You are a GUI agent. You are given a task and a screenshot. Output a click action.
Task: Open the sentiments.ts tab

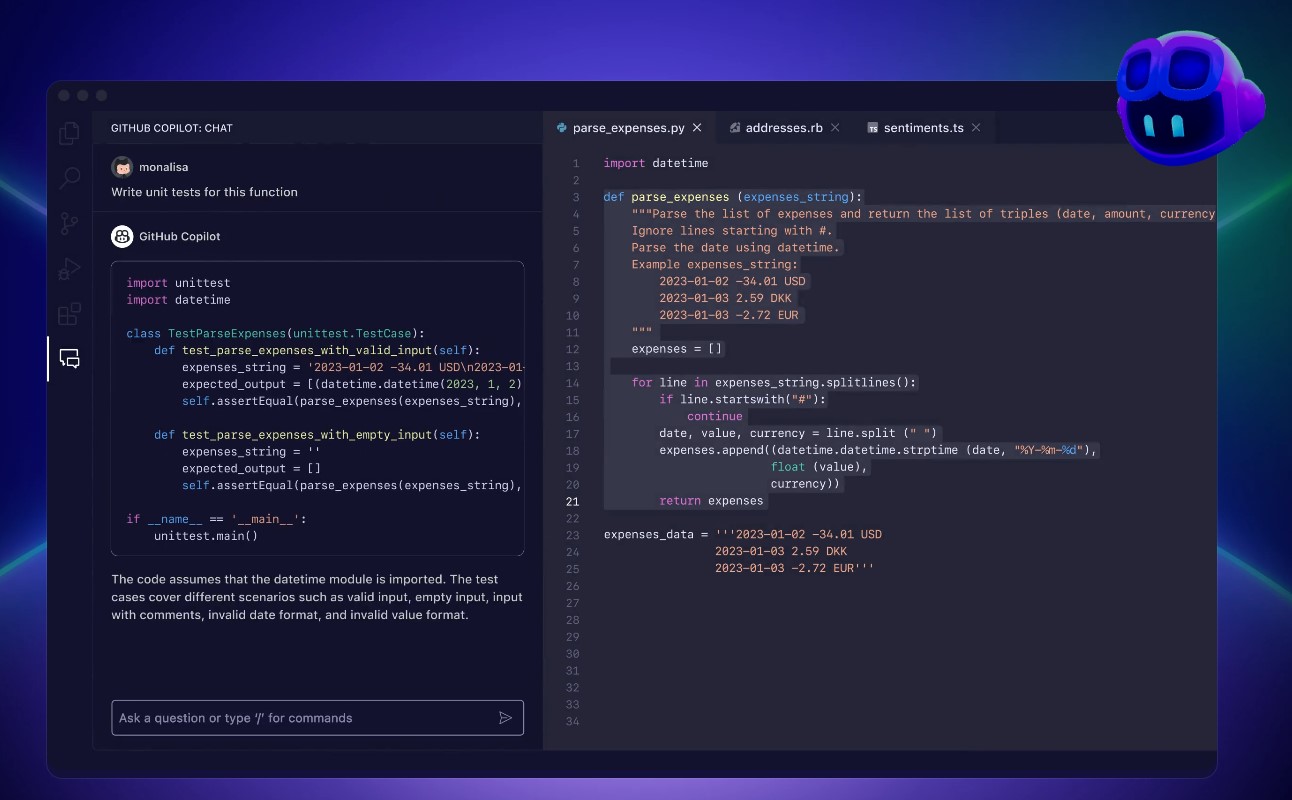(923, 128)
